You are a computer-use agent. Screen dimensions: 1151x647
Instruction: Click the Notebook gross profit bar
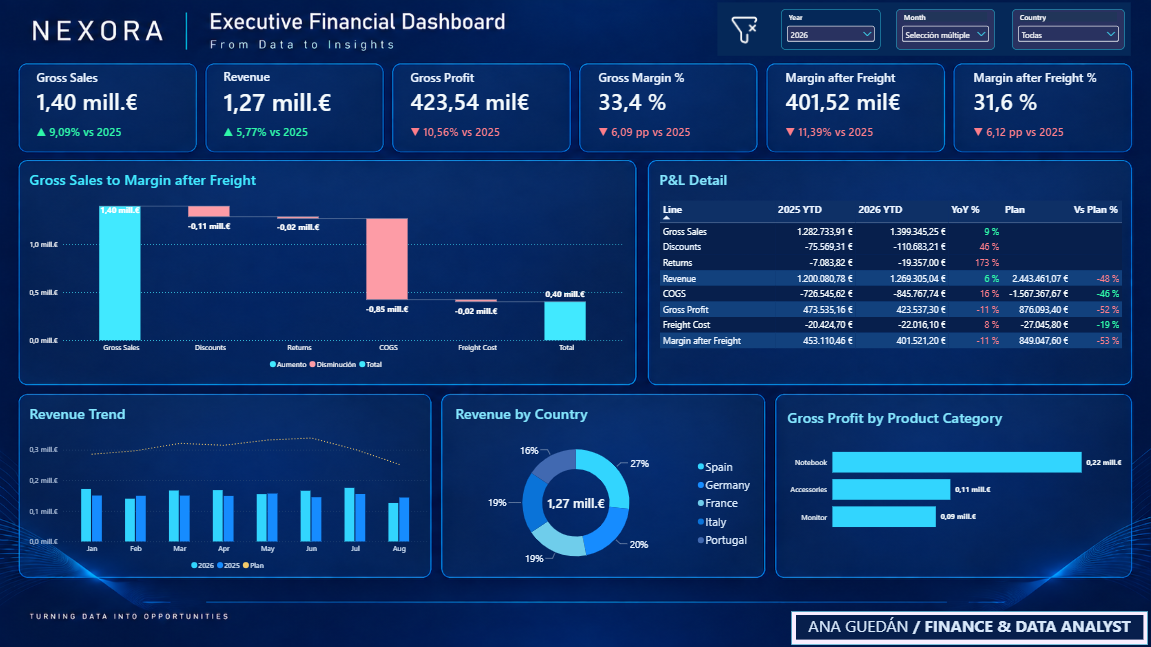click(x=956, y=462)
